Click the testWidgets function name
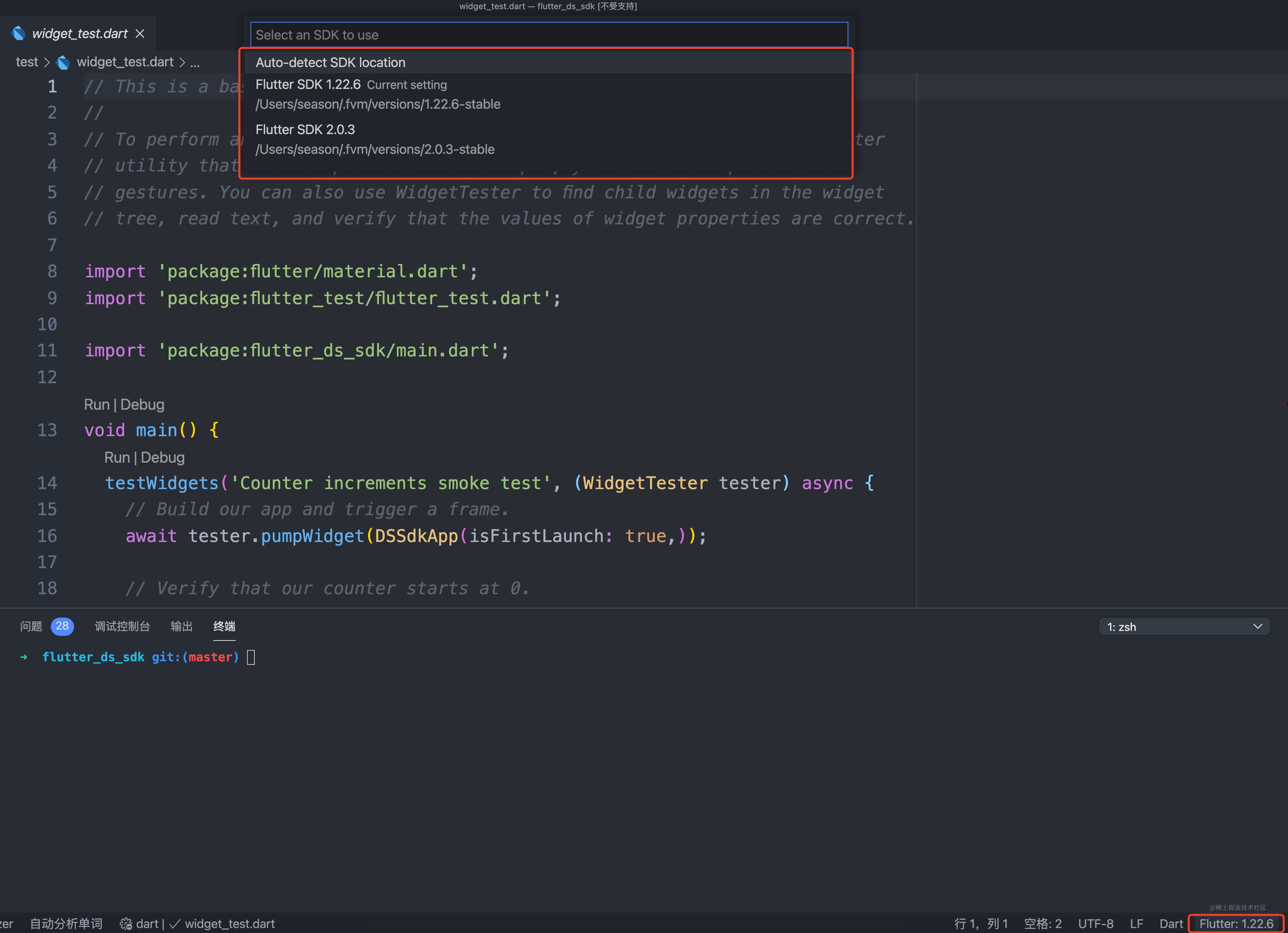 click(x=162, y=483)
